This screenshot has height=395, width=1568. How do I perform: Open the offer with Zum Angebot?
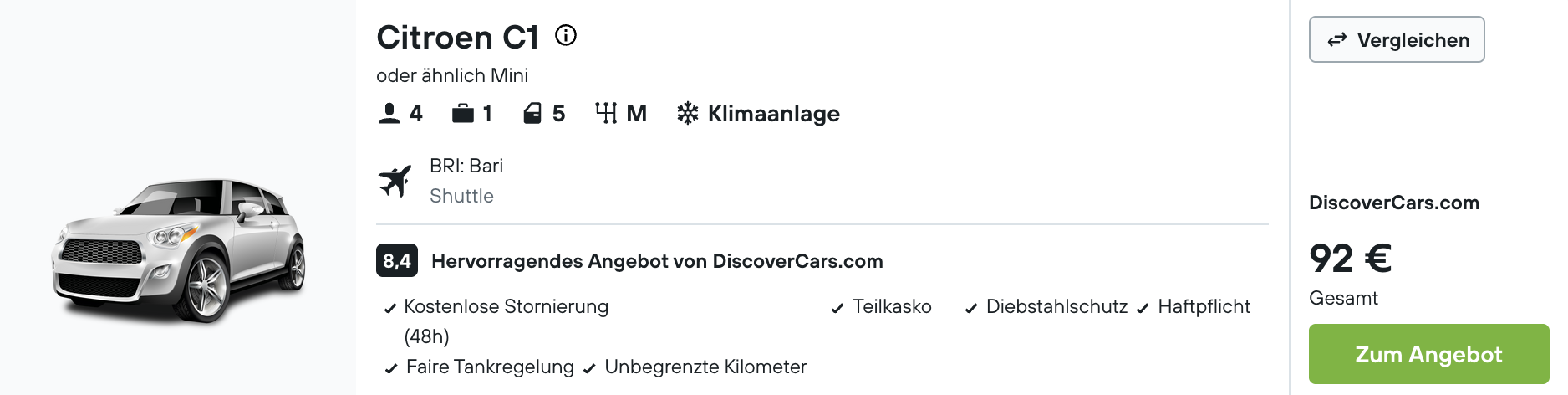1428,354
